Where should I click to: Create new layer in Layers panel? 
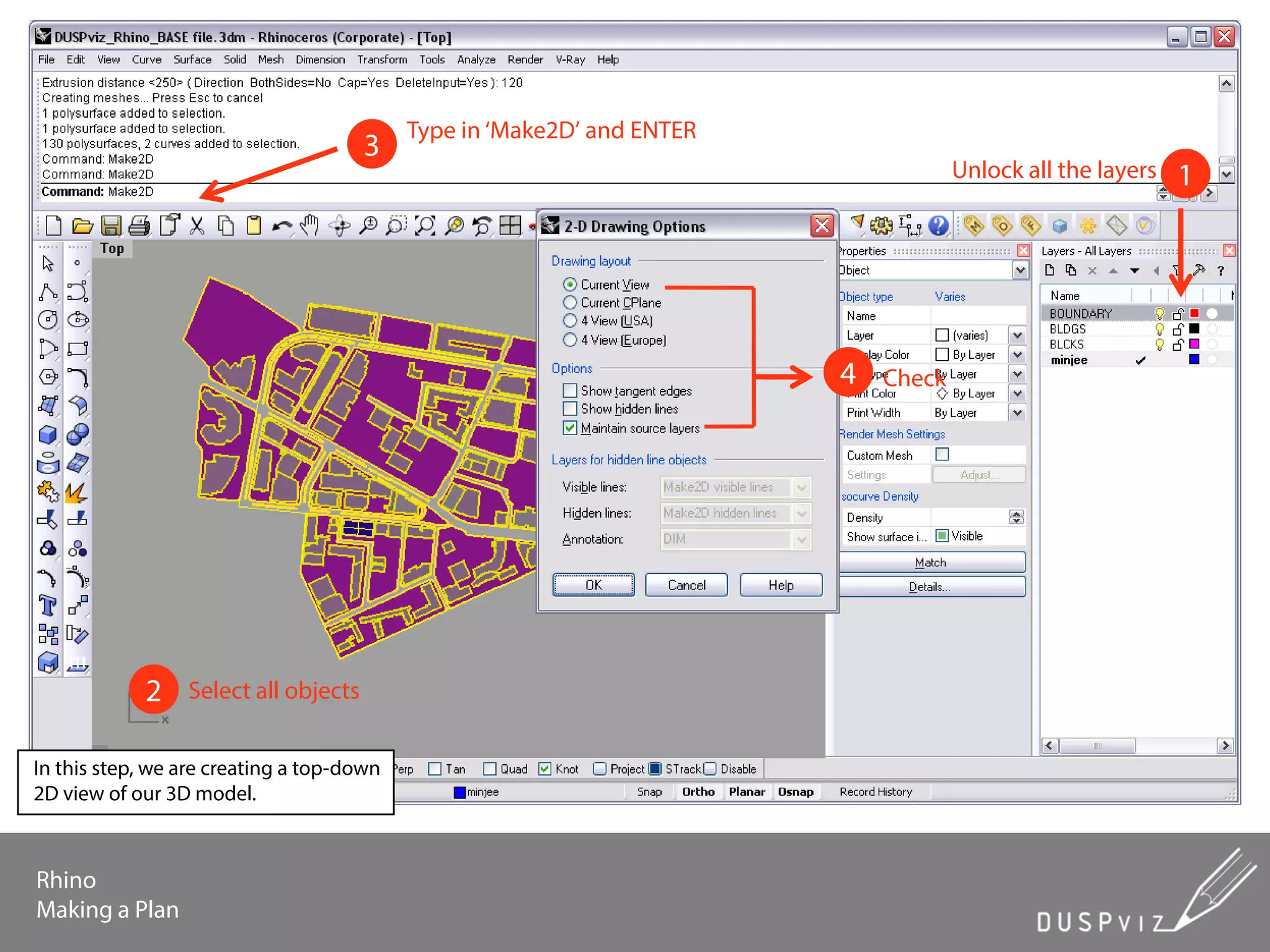1050,270
